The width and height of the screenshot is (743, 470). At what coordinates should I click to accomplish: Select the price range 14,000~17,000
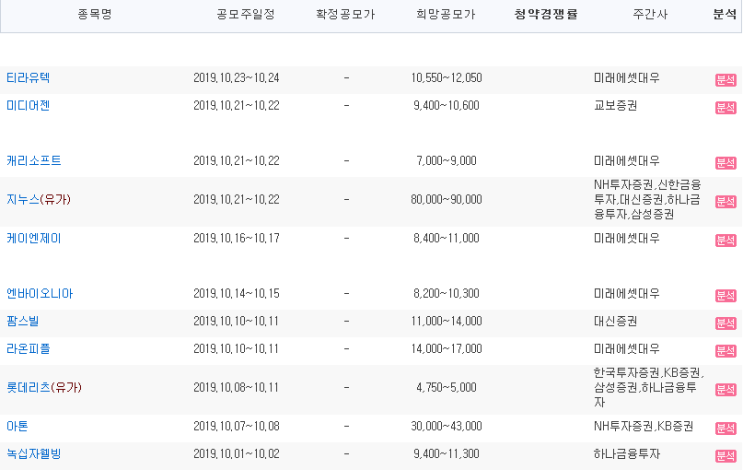[446, 349]
